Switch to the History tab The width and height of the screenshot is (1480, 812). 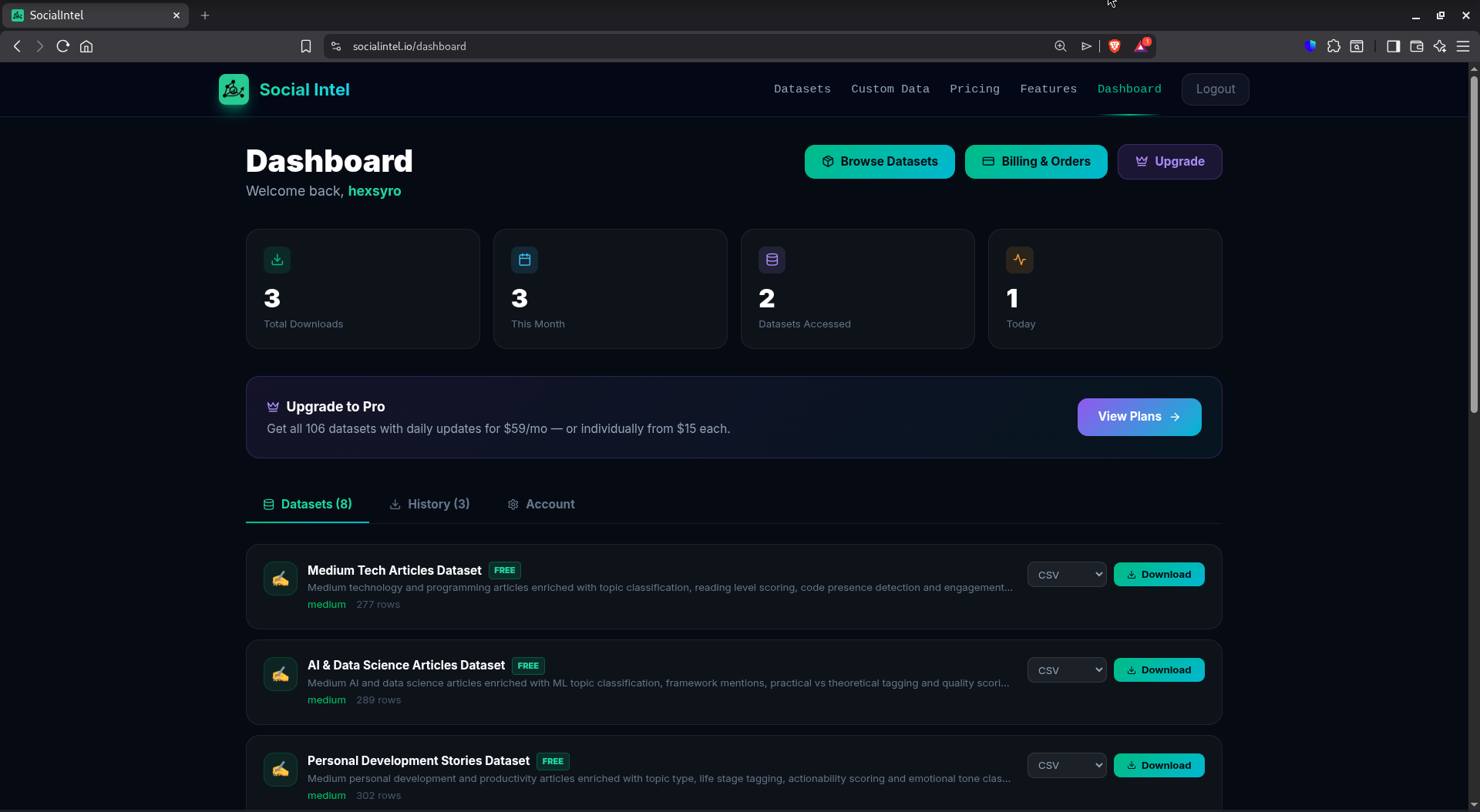click(x=429, y=504)
